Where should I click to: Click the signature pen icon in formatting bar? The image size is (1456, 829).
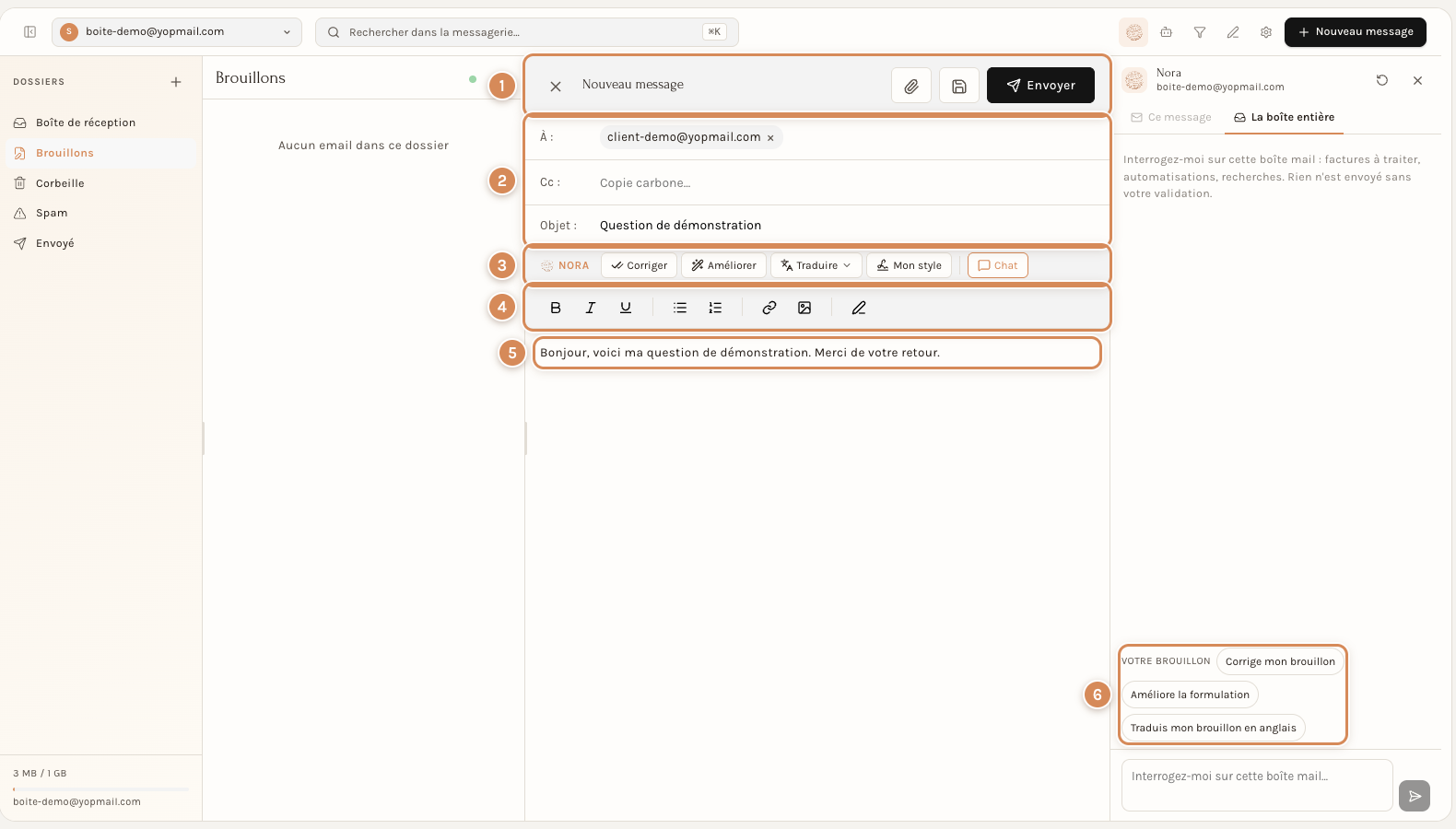point(859,308)
